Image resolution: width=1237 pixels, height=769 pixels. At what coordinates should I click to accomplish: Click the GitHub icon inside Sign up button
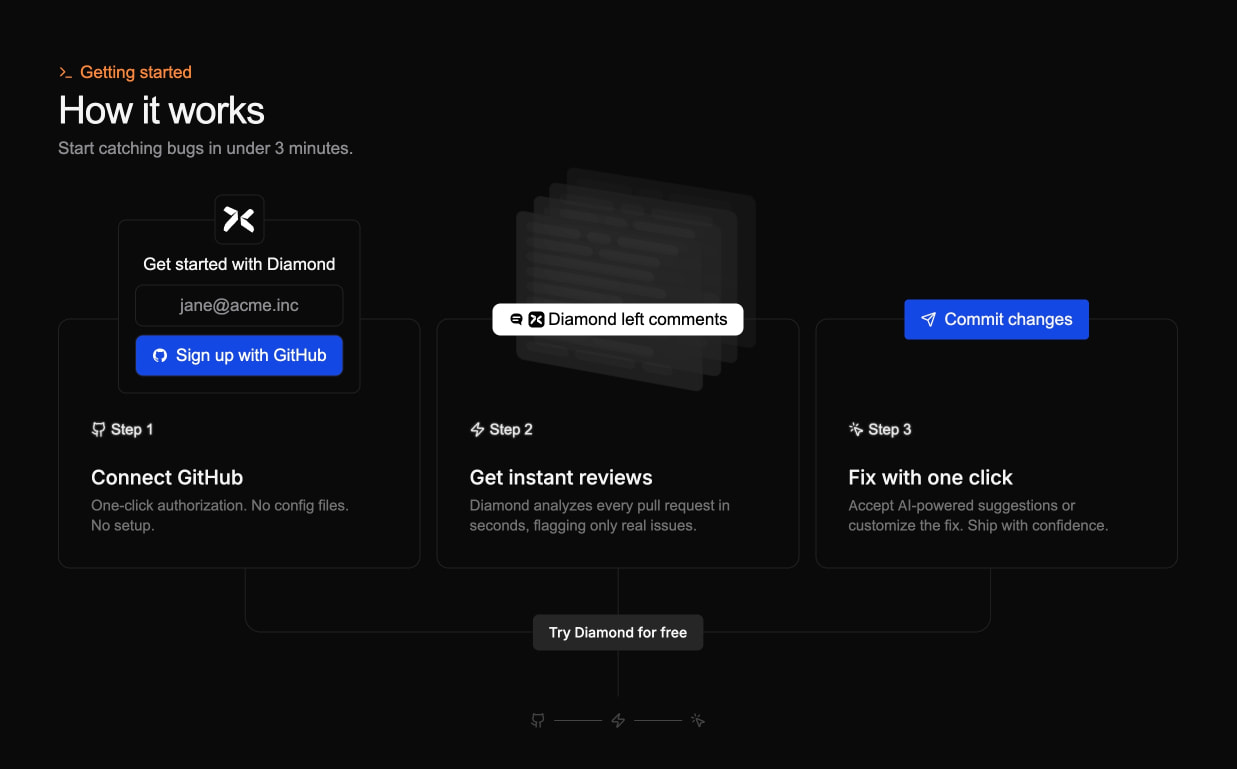coord(160,355)
